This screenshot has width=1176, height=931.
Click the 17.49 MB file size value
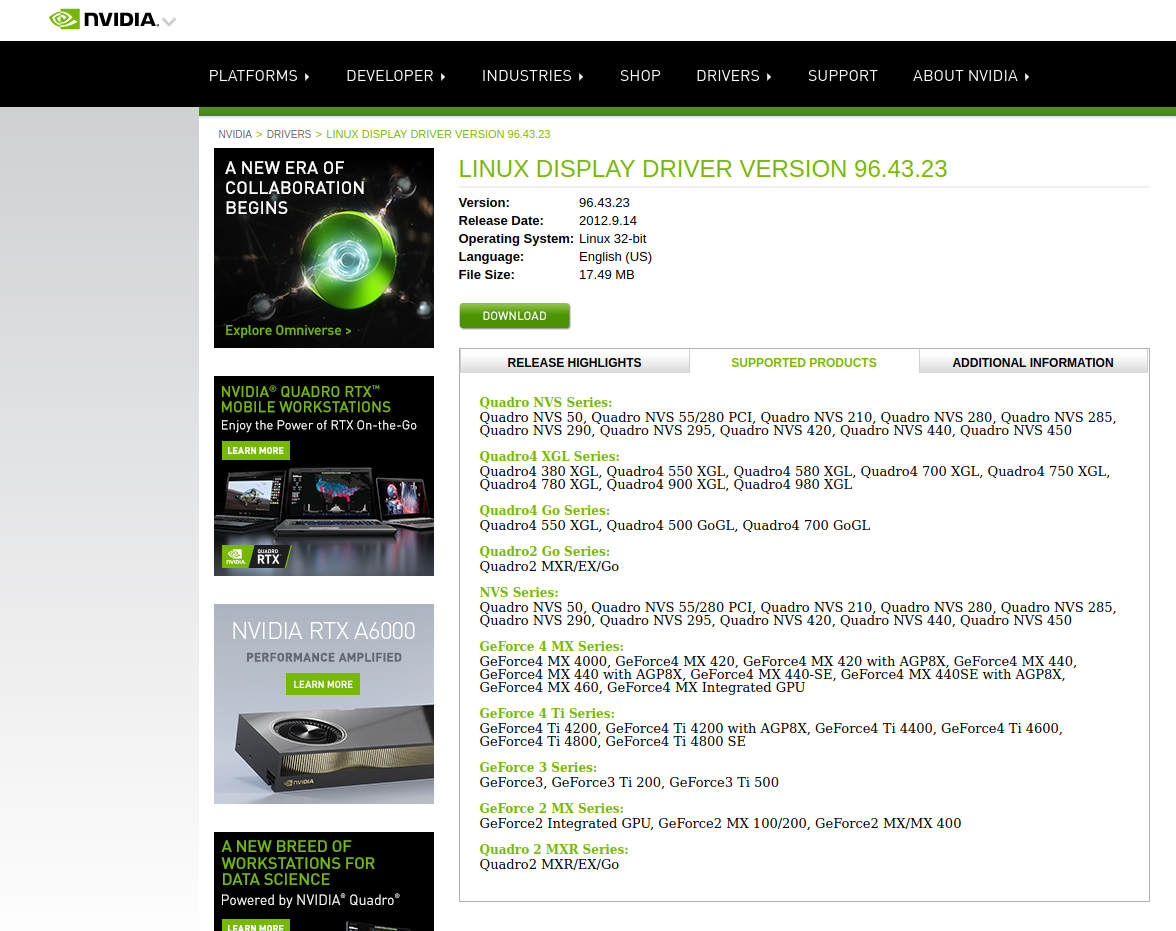click(607, 275)
